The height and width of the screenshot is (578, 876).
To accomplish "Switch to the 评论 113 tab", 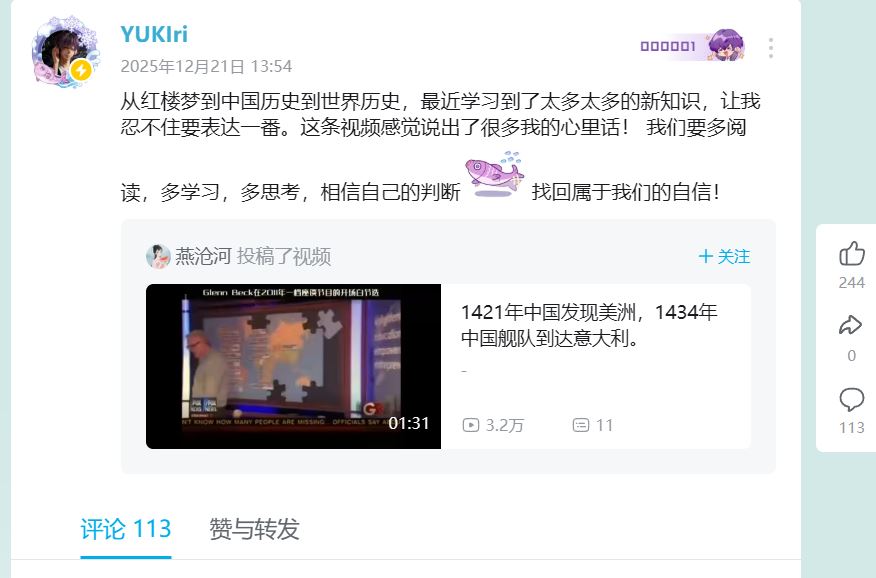I will point(126,529).
